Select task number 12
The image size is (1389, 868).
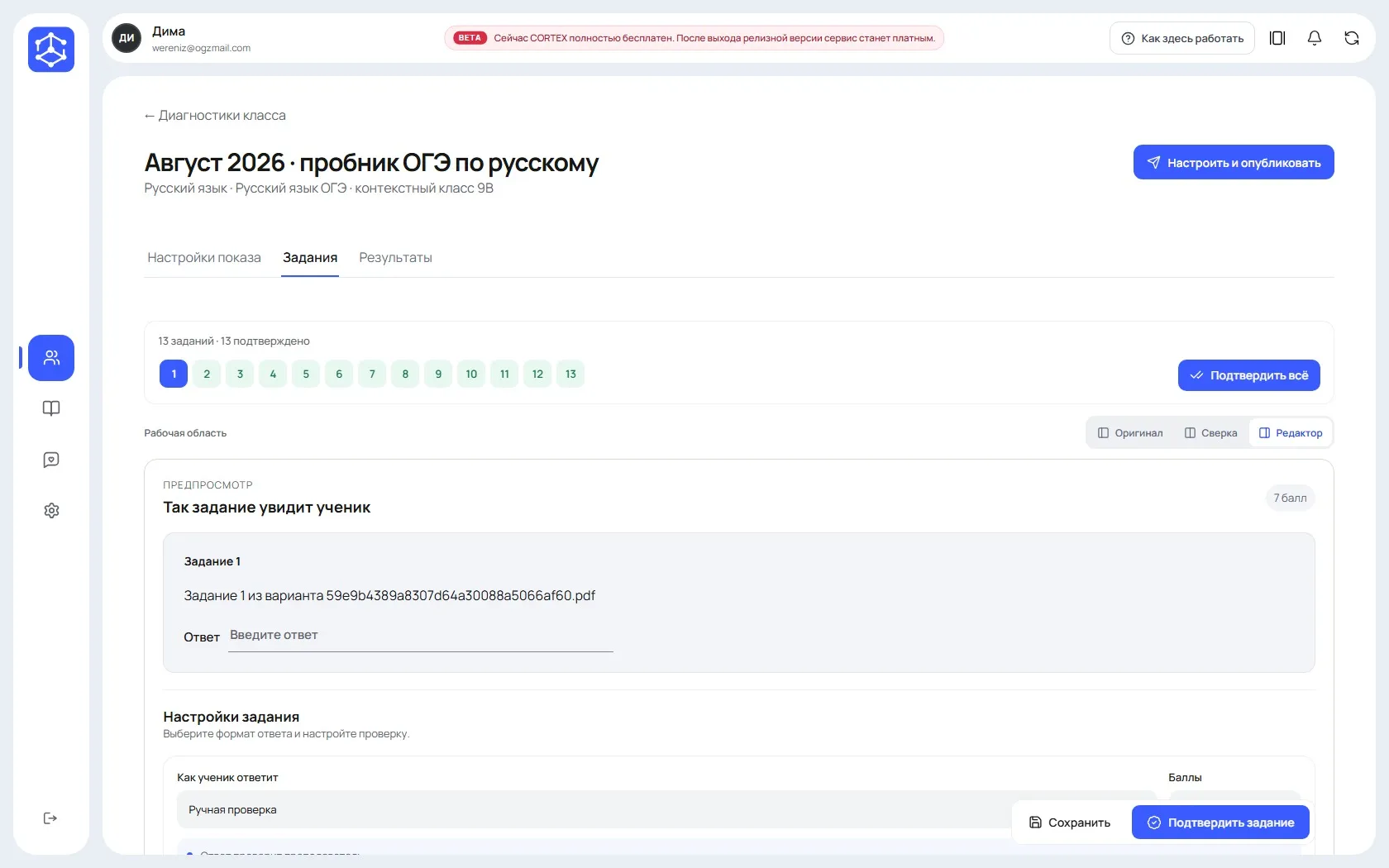tap(537, 374)
